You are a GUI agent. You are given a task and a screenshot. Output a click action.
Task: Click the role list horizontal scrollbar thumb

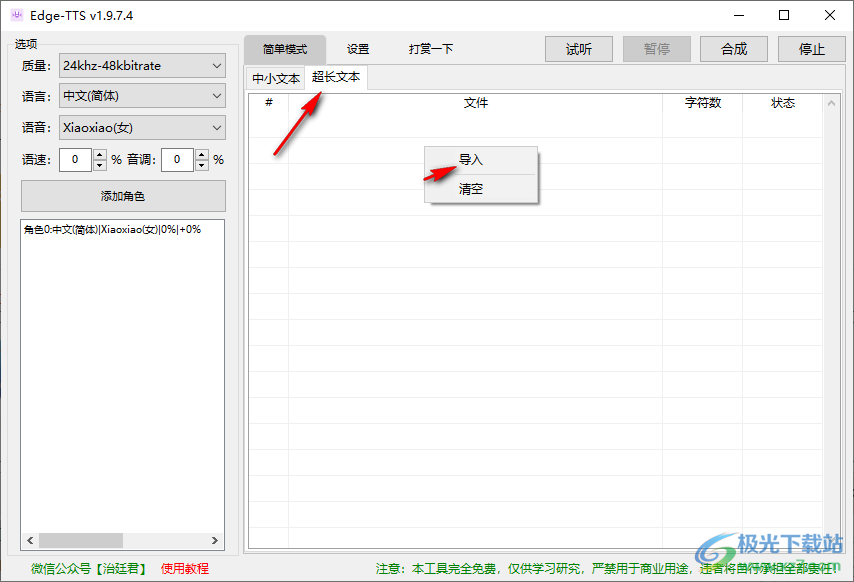(81, 540)
